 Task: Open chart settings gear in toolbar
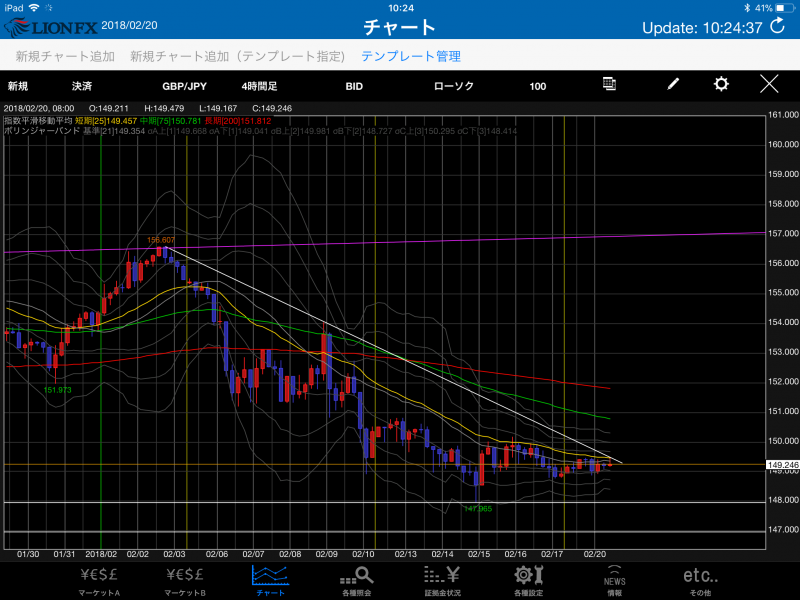[721, 85]
